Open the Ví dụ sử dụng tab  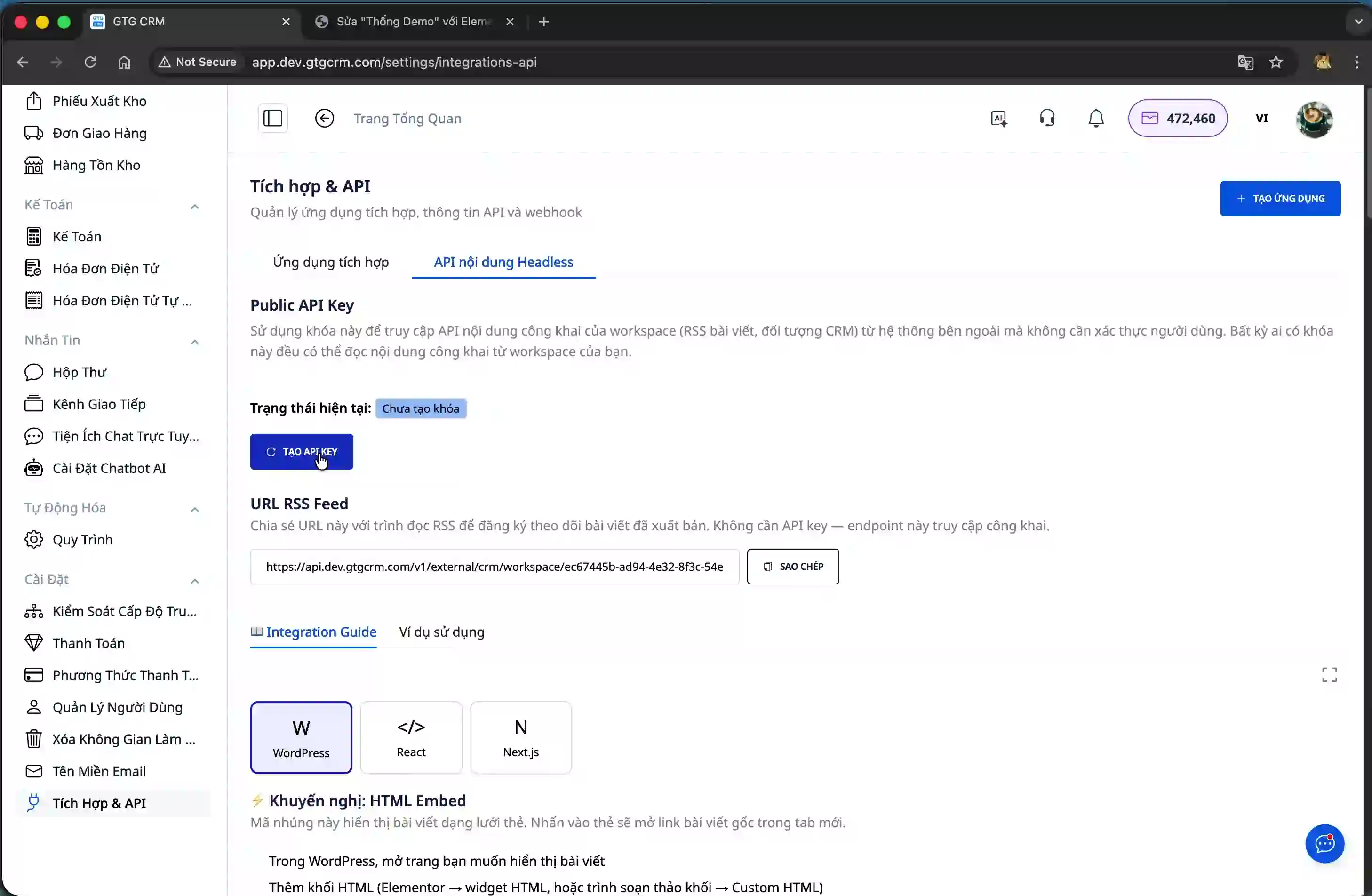[x=441, y=632]
